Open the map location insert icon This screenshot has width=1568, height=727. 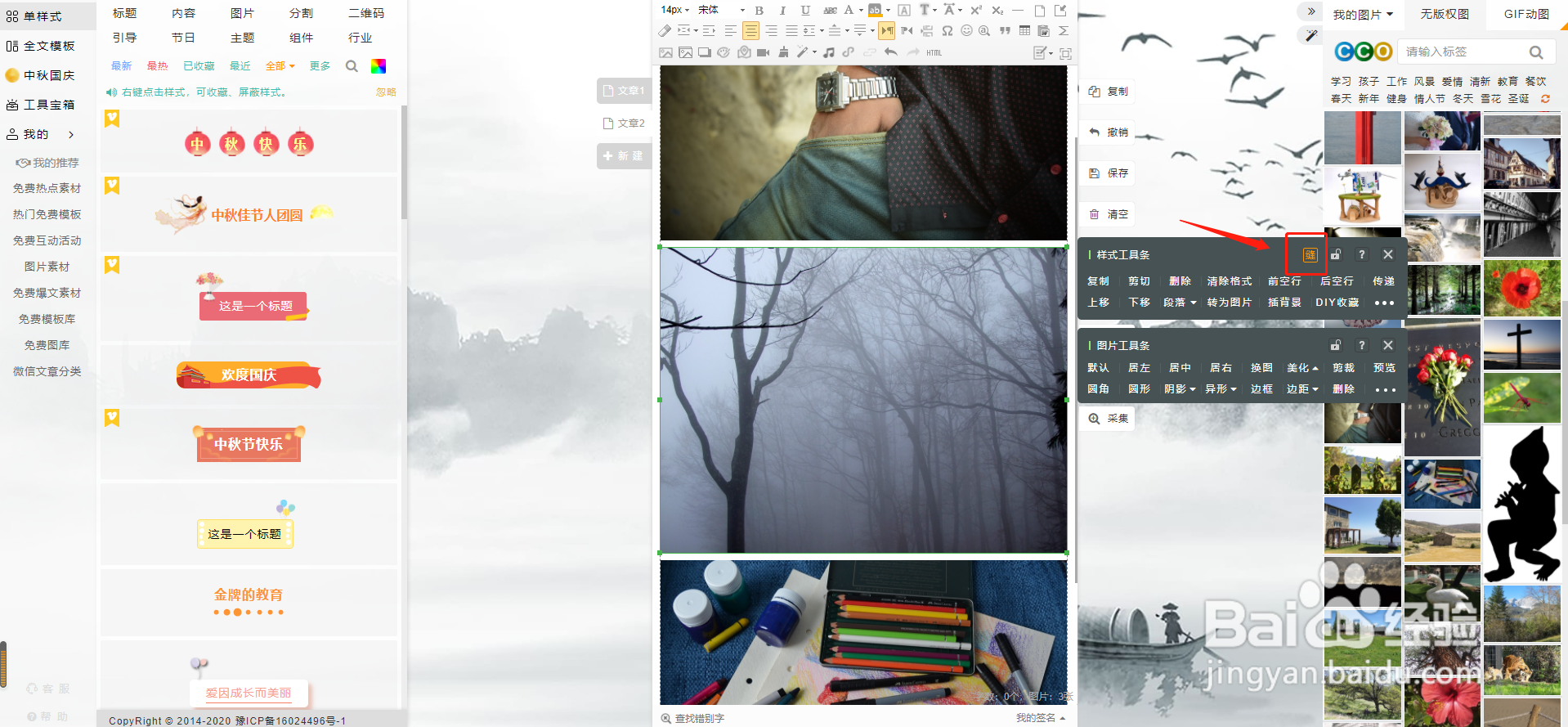coord(744,52)
